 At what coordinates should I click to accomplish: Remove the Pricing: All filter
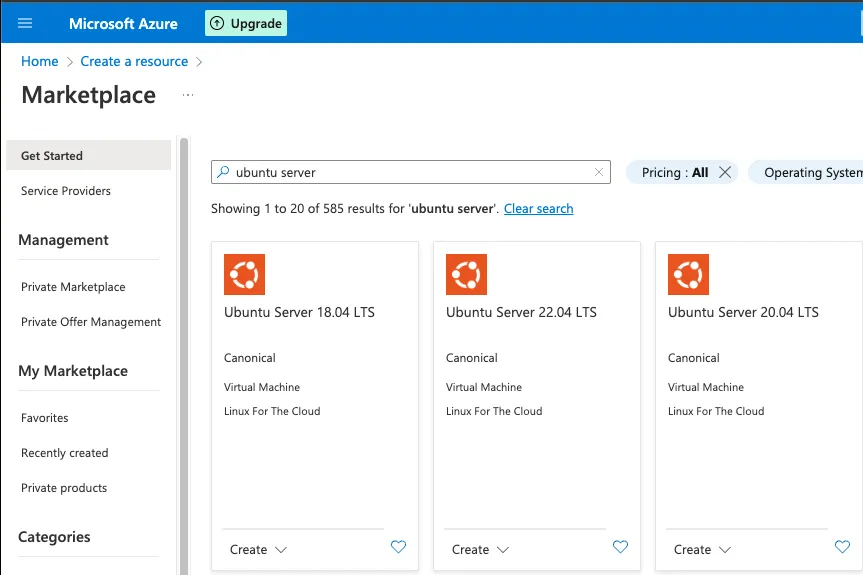(725, 172)
